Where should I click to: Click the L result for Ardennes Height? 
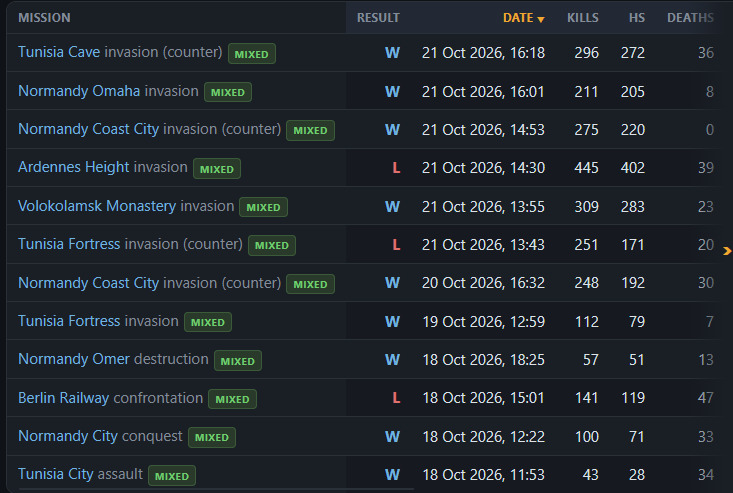click(396, 168)
